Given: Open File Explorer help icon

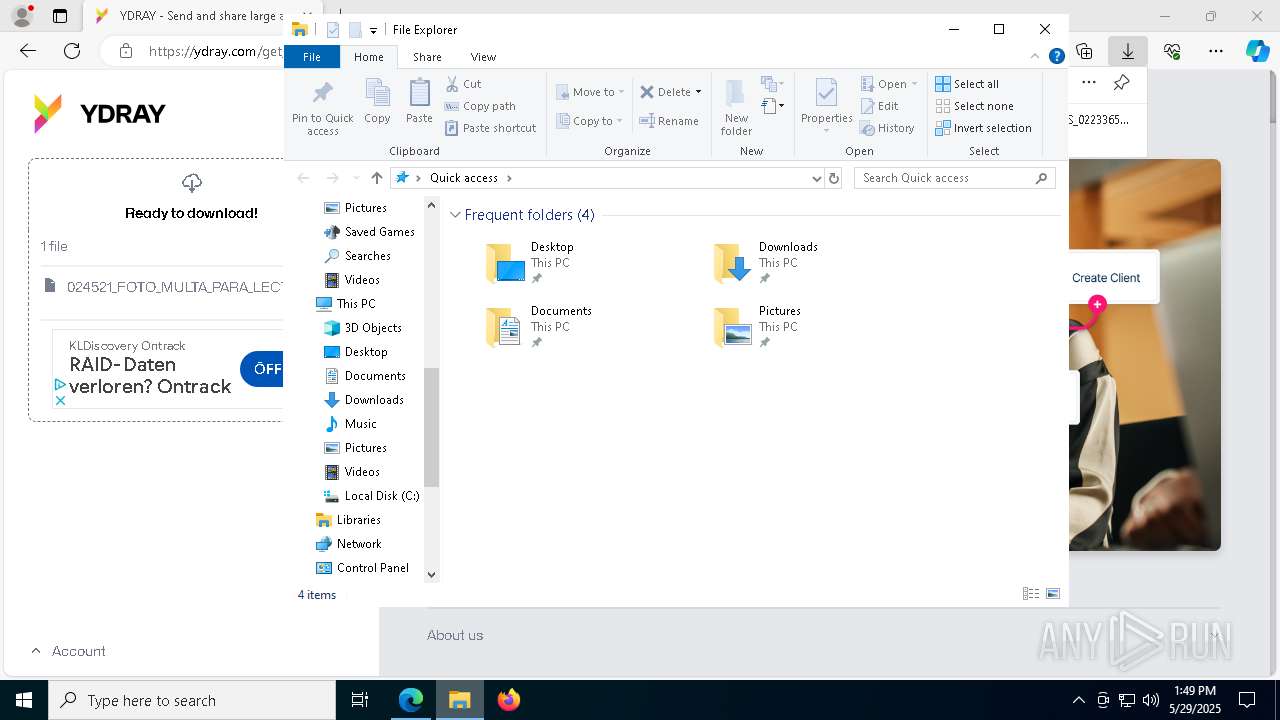Looking at the screenshot, I should tap(1056, 57).
